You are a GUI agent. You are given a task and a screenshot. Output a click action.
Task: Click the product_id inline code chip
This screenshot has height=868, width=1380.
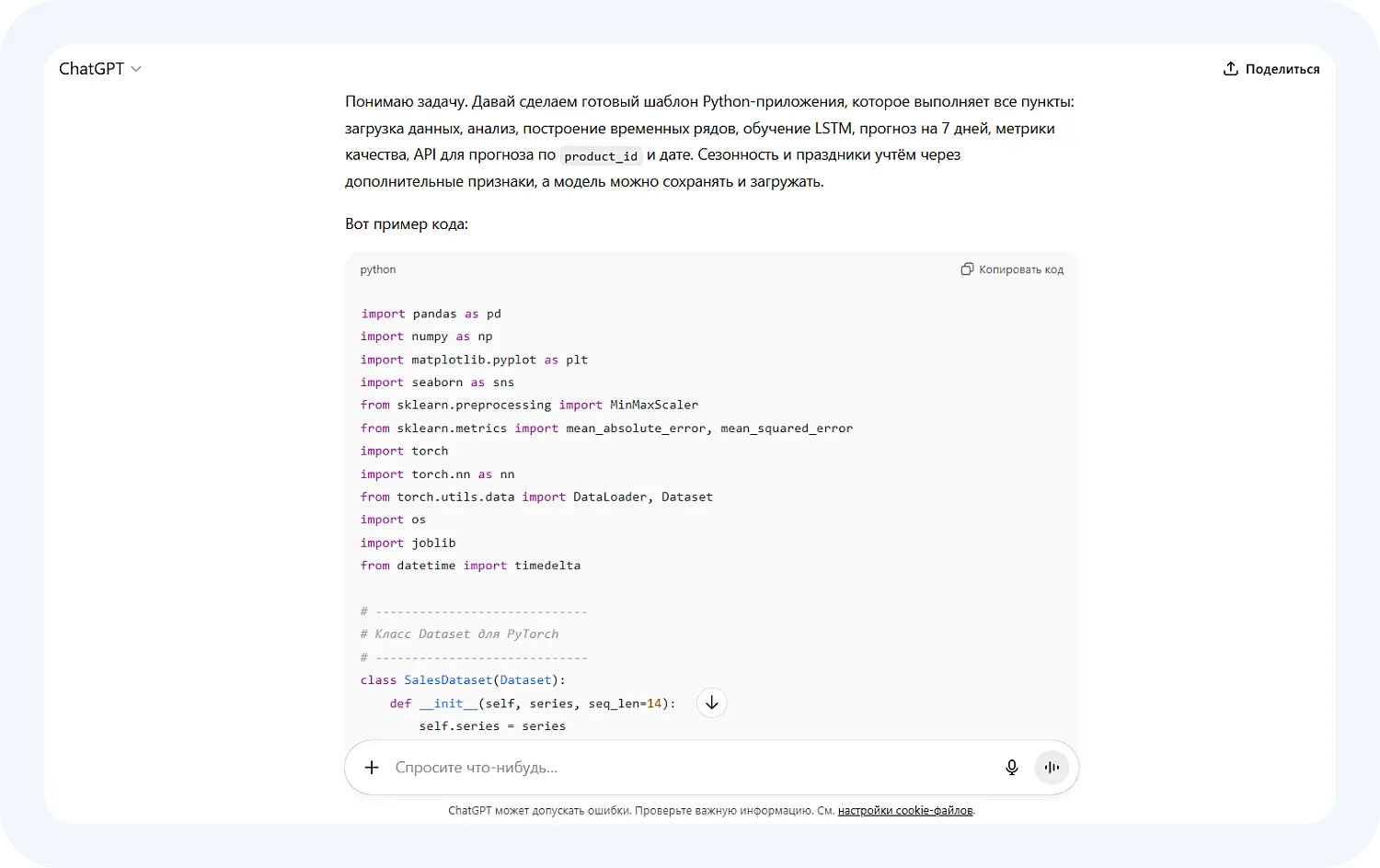(x=600, y=155)
